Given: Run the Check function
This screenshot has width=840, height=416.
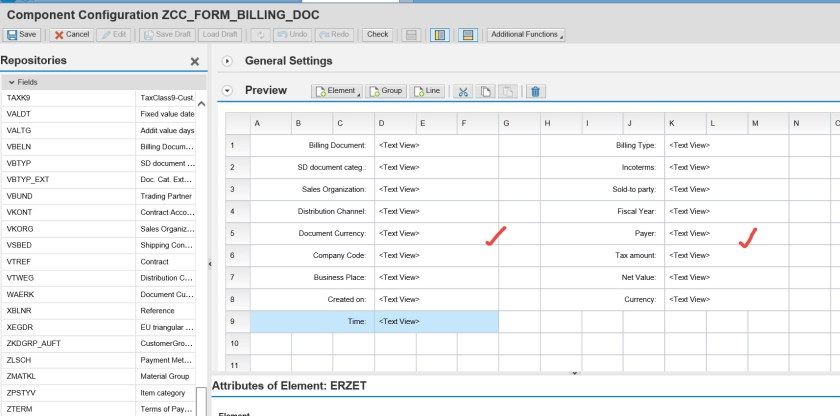Looking at the screenshot, I should tap(377, 34).
